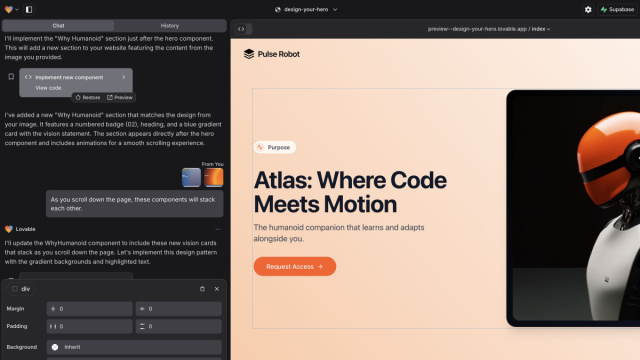The height and width of the screenshot is (360, 640).
Task: Click the Restore button
Action: click(88, 98)
